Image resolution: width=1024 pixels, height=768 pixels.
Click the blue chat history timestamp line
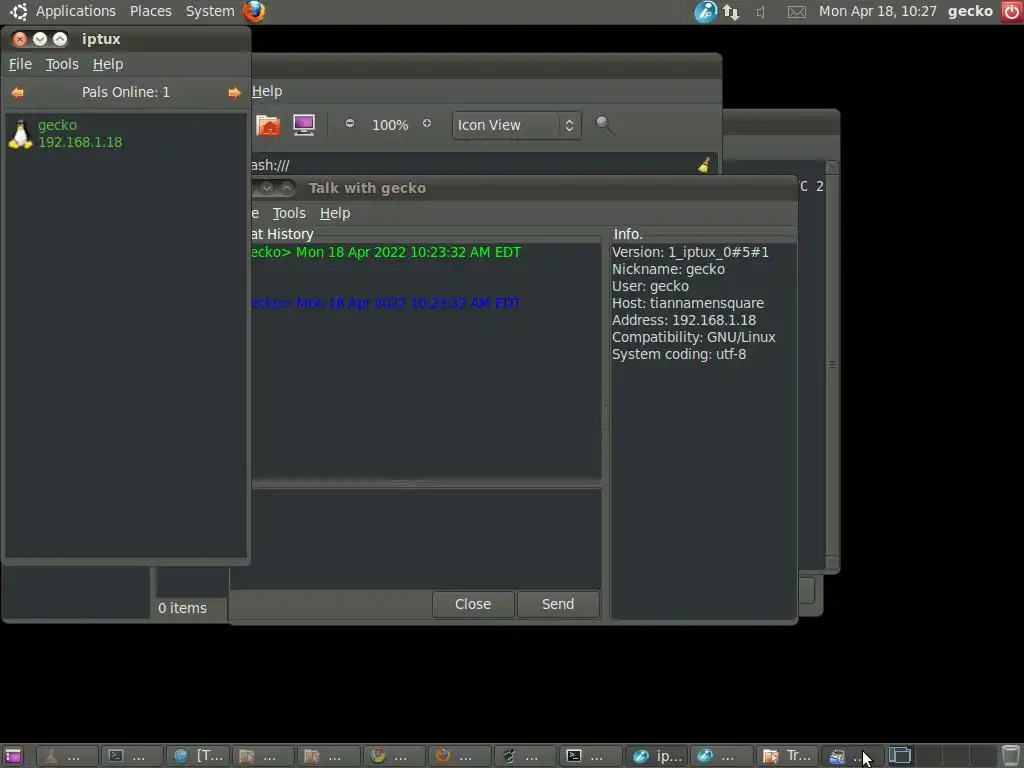[x=387, y=303]
